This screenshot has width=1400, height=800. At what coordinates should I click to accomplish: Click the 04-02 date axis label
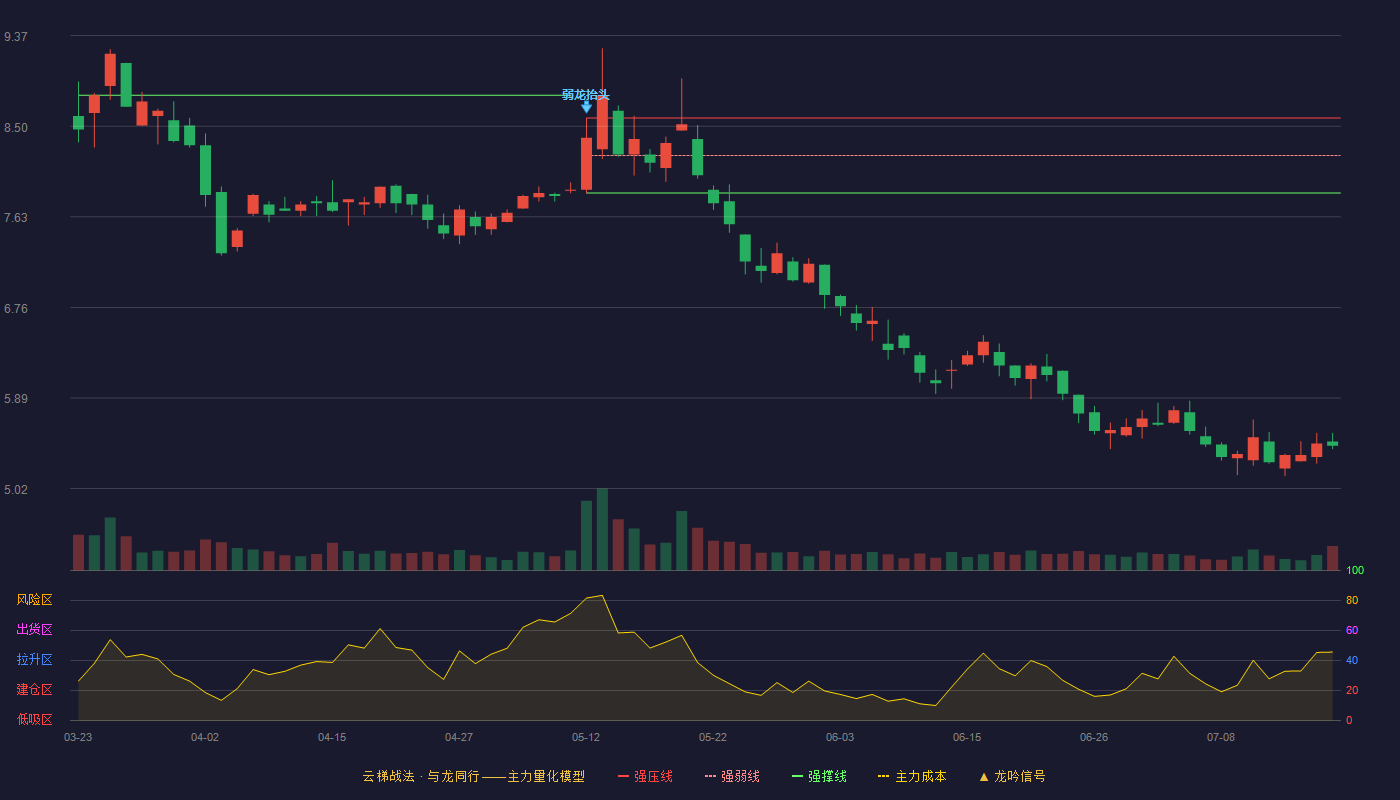click(205, 737)
